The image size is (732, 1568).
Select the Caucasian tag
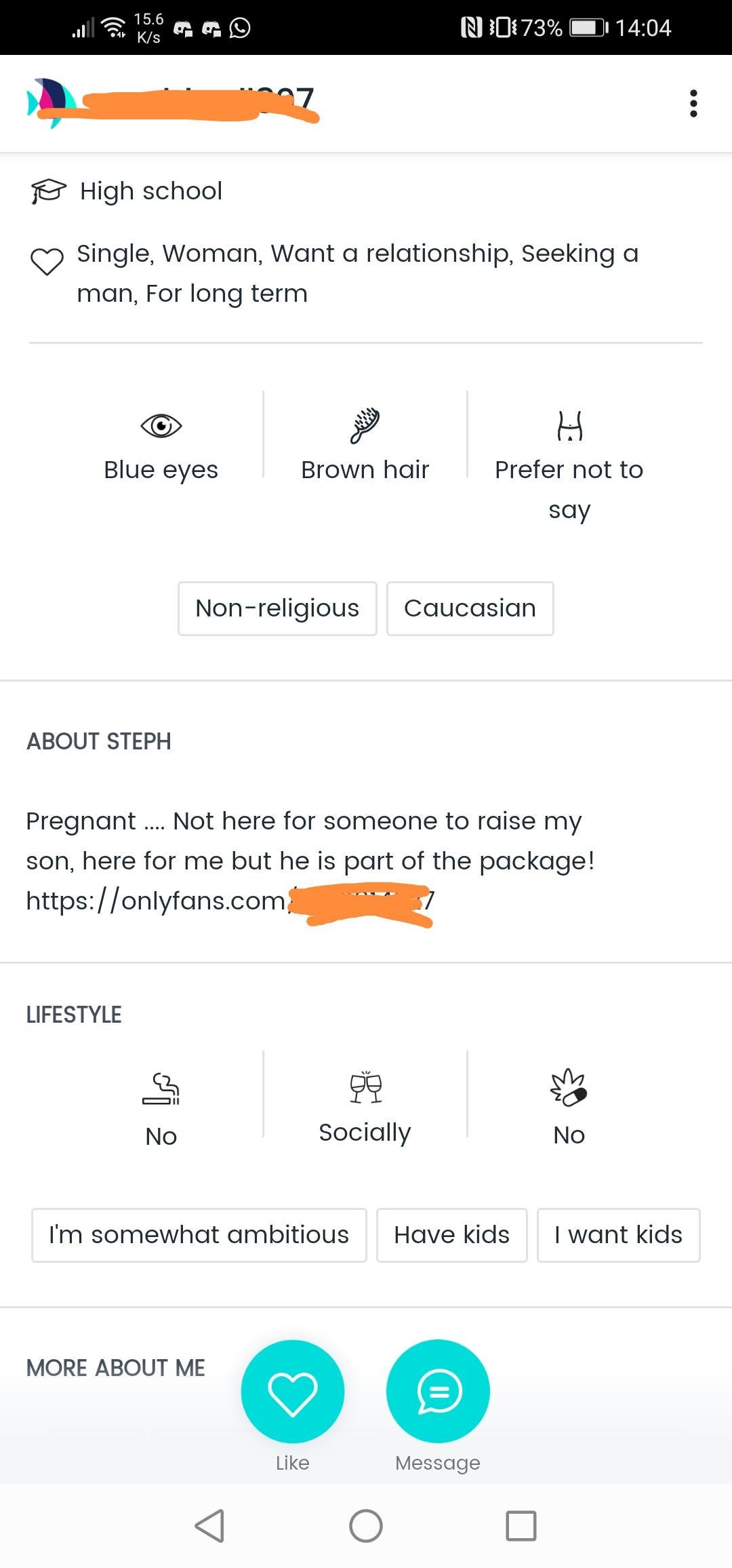(470, 608)
